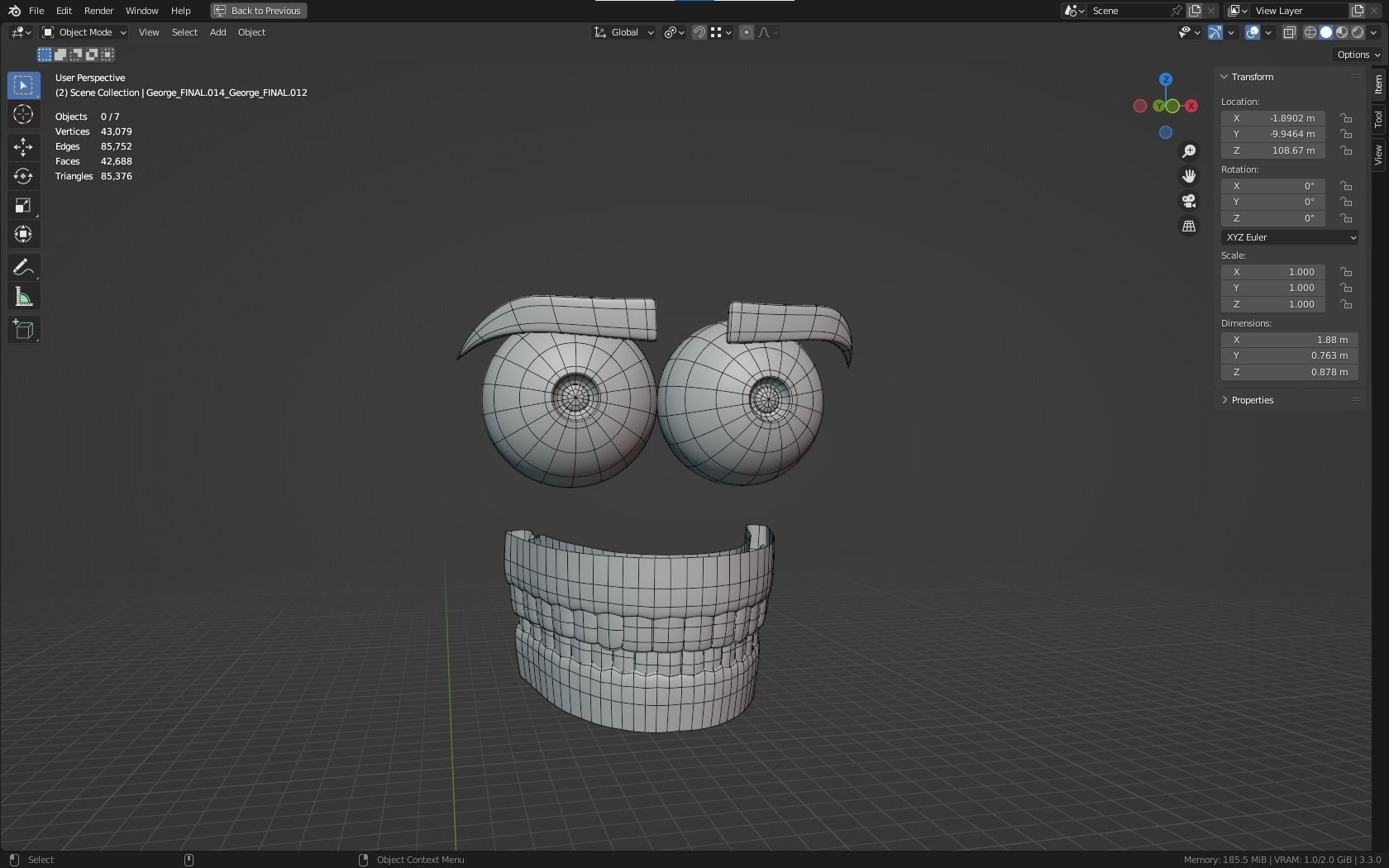
Task: Open the viewport Add menu
Action: point(217,32)
